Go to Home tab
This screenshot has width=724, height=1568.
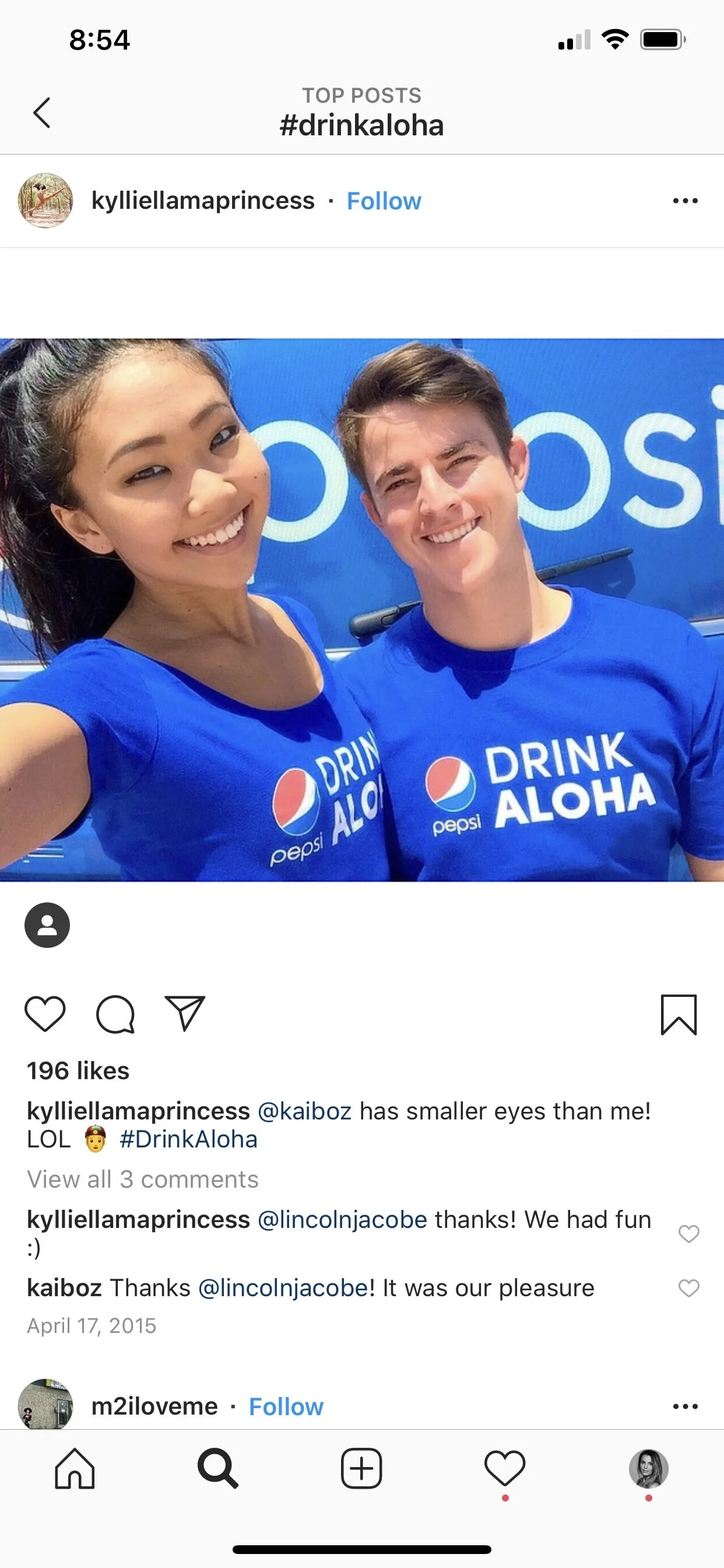point(75,1469)
